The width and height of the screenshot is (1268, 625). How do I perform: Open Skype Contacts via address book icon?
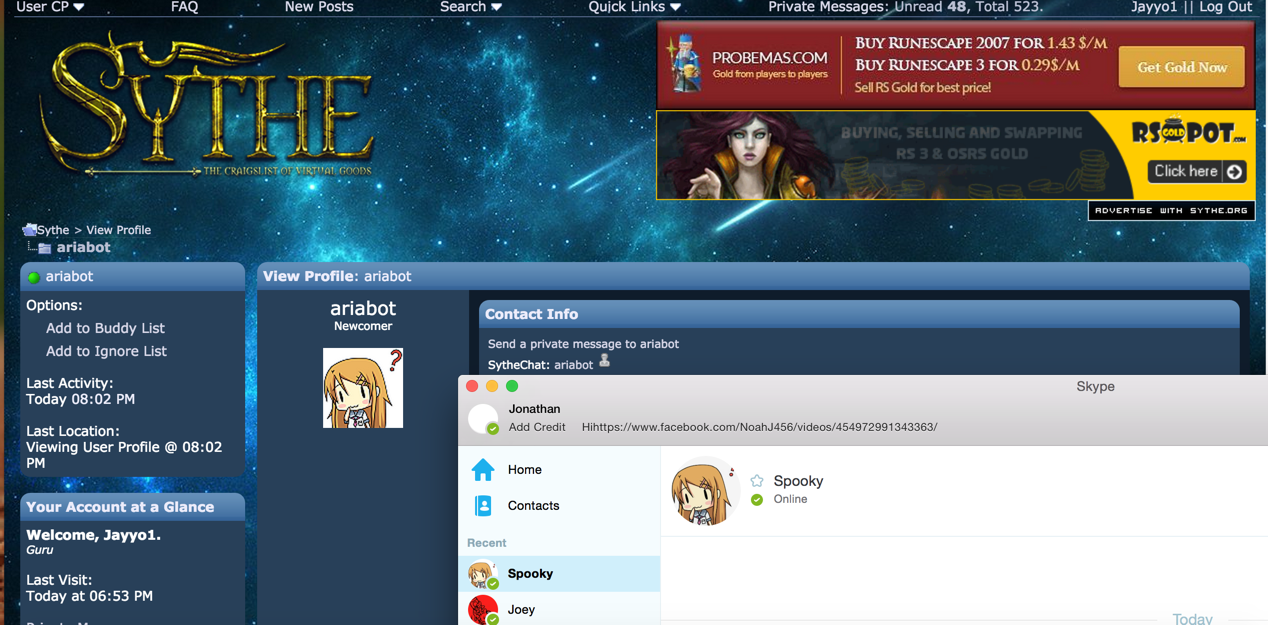coord(483,506)
